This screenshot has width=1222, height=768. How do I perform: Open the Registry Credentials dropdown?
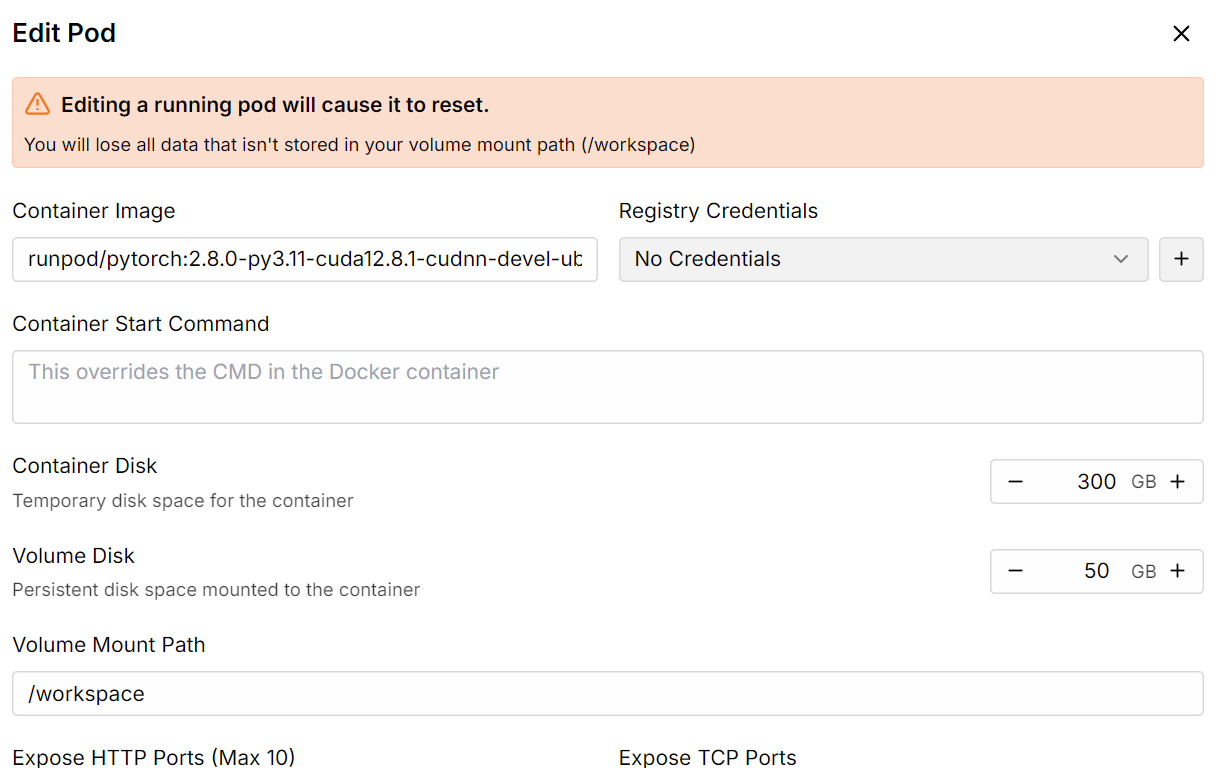point(883,259)
